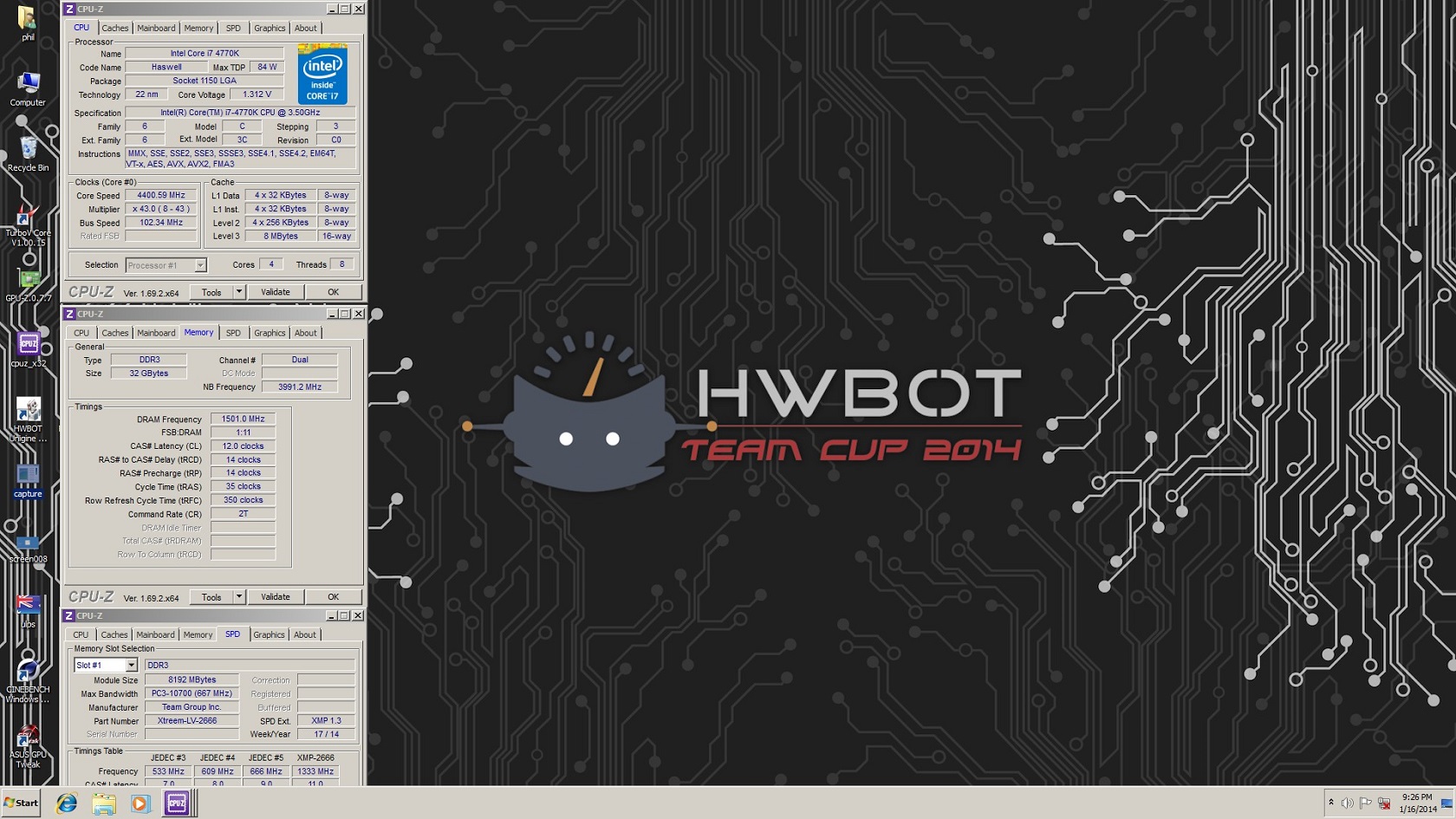
Task: Open Memory tab in bottom CPU-Z window
Action: (x=198, y=634)
